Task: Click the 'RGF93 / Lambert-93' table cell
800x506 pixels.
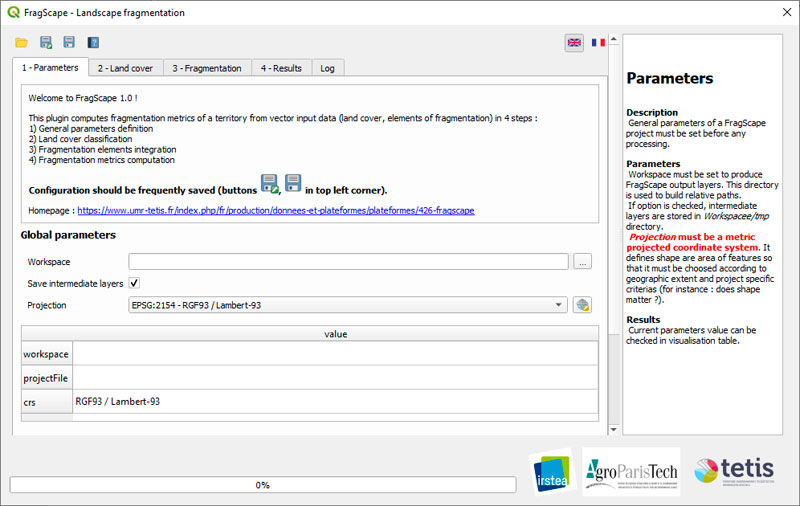Action: [335, 402]
